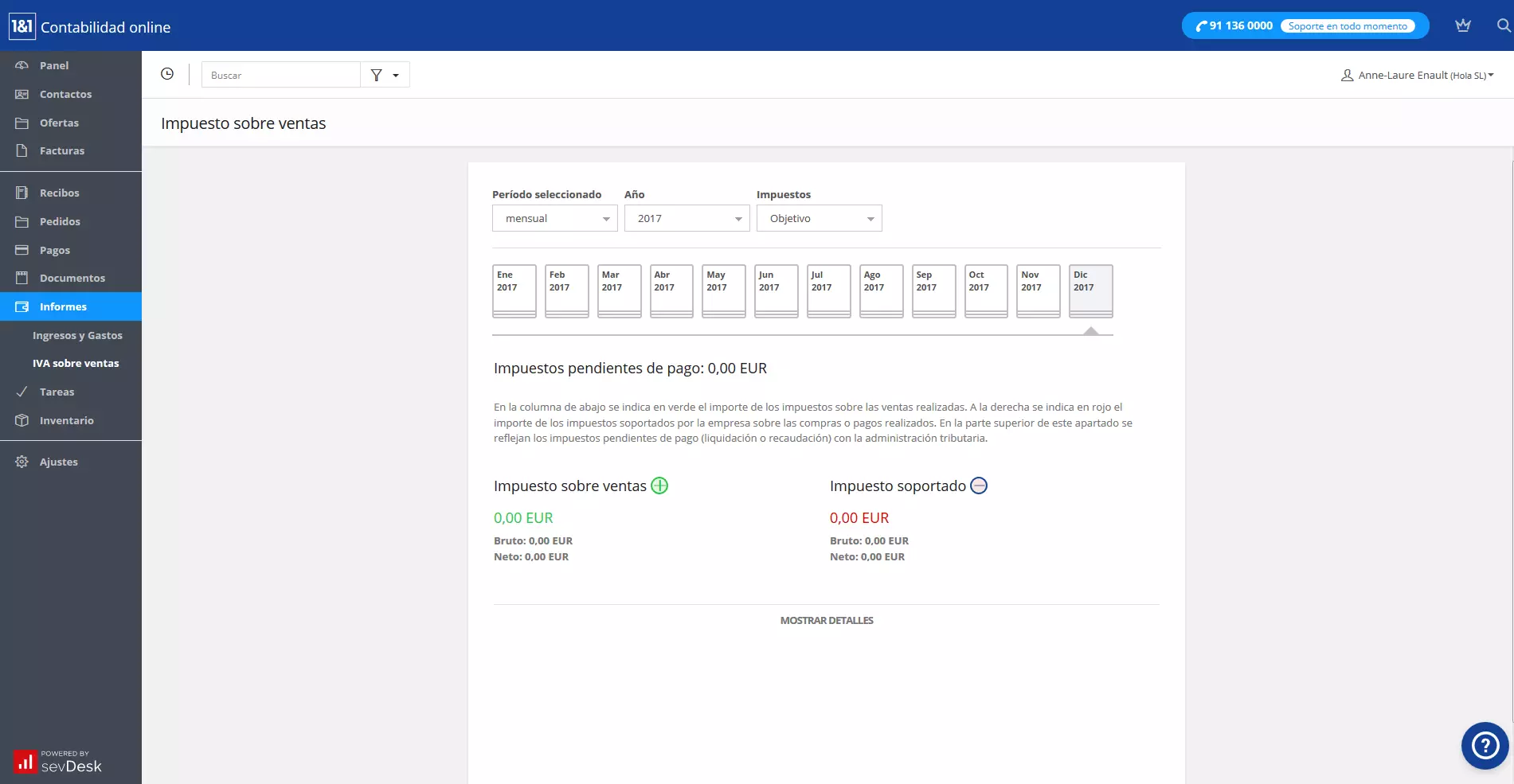Viewport: 1514px width, 784px height.
Task: Click the green plus beside Impuesto sobre ventas
Action: pyautogui.click(x=659, y=486)
